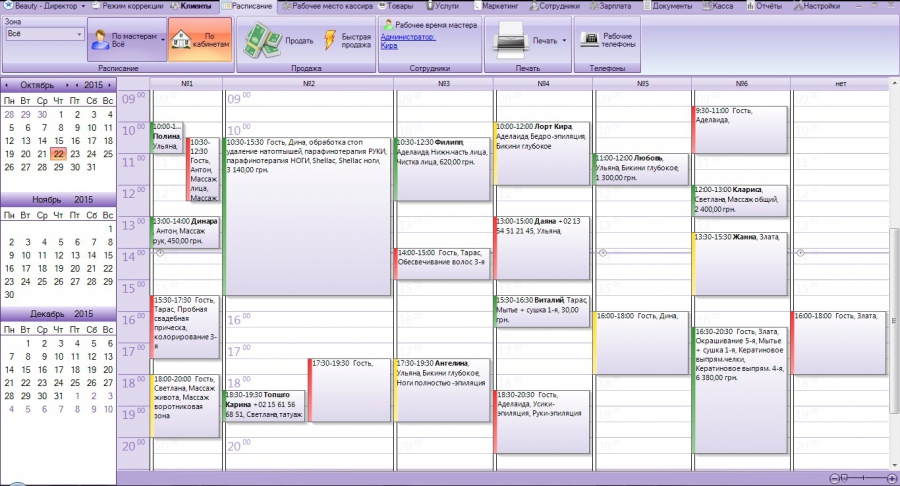
Task: Select the №6 room column header
Action: (742, 84)
